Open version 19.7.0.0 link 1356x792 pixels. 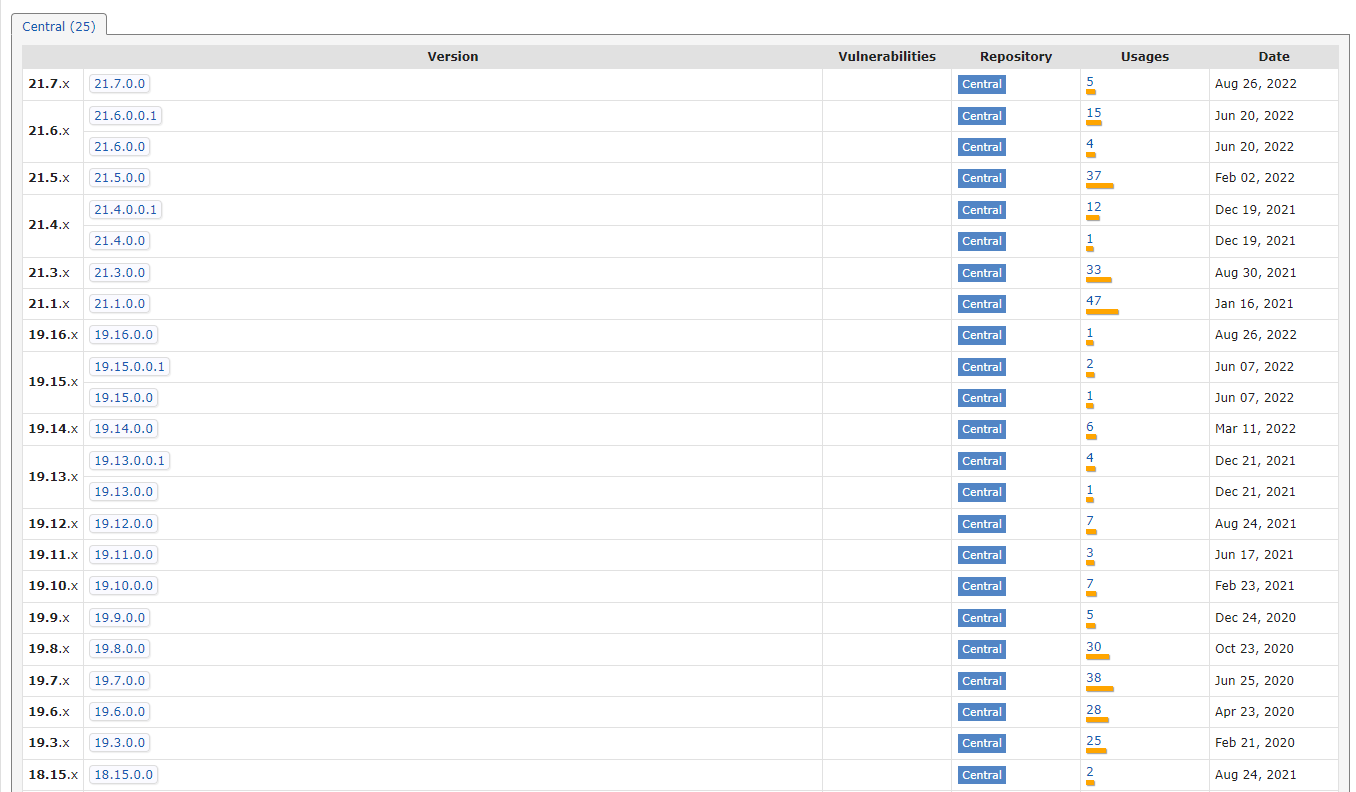point(120,681)
